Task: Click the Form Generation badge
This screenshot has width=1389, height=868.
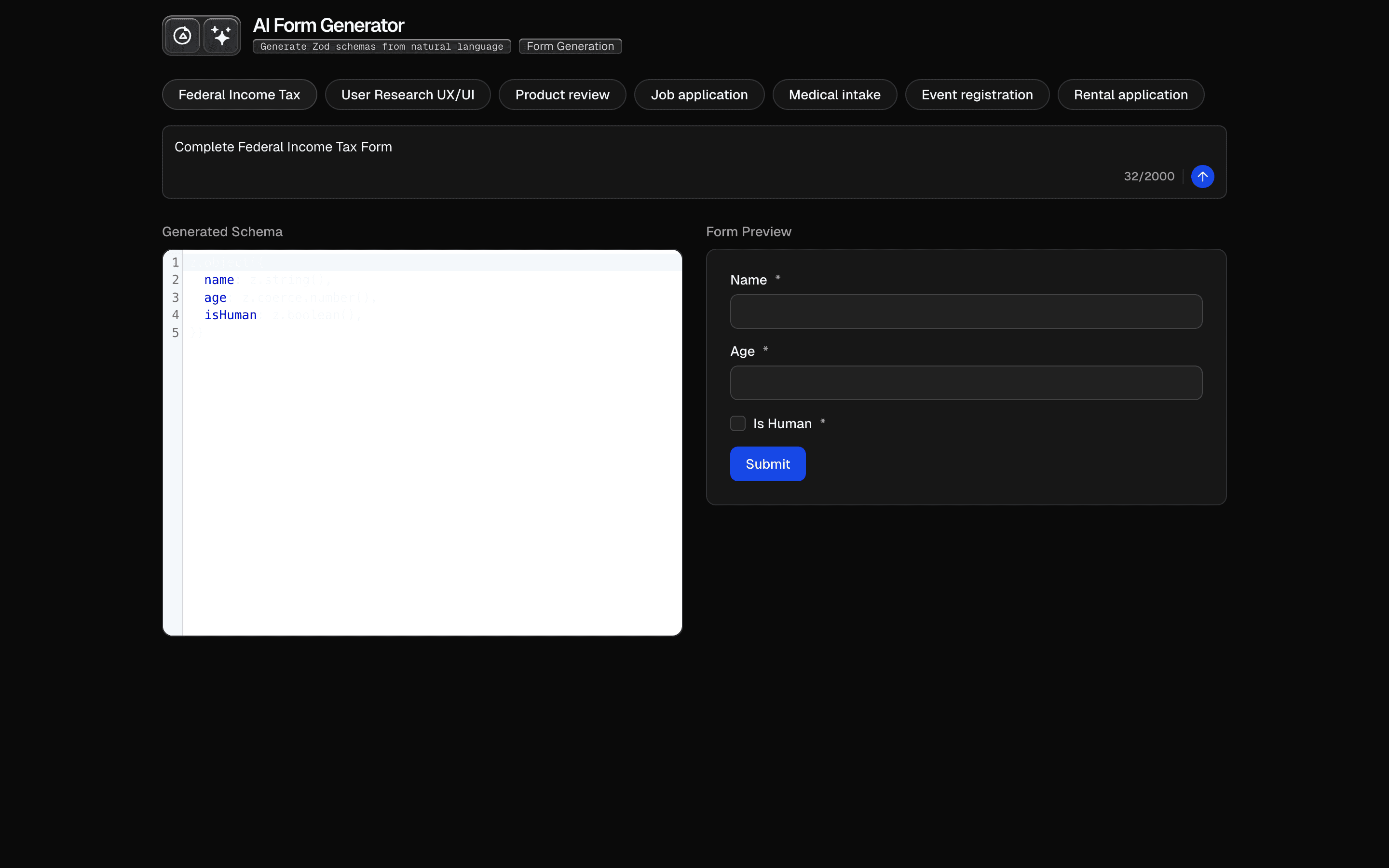Action: pyautogui.click(x=570, y=46)
